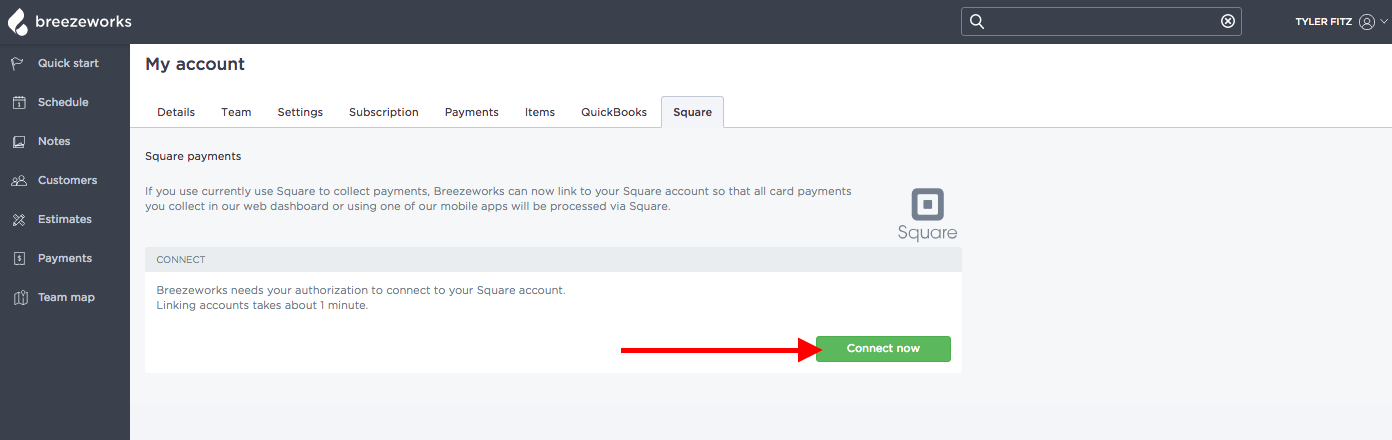Click the Square logo image

pyautogui.click(x=927, y=214)
